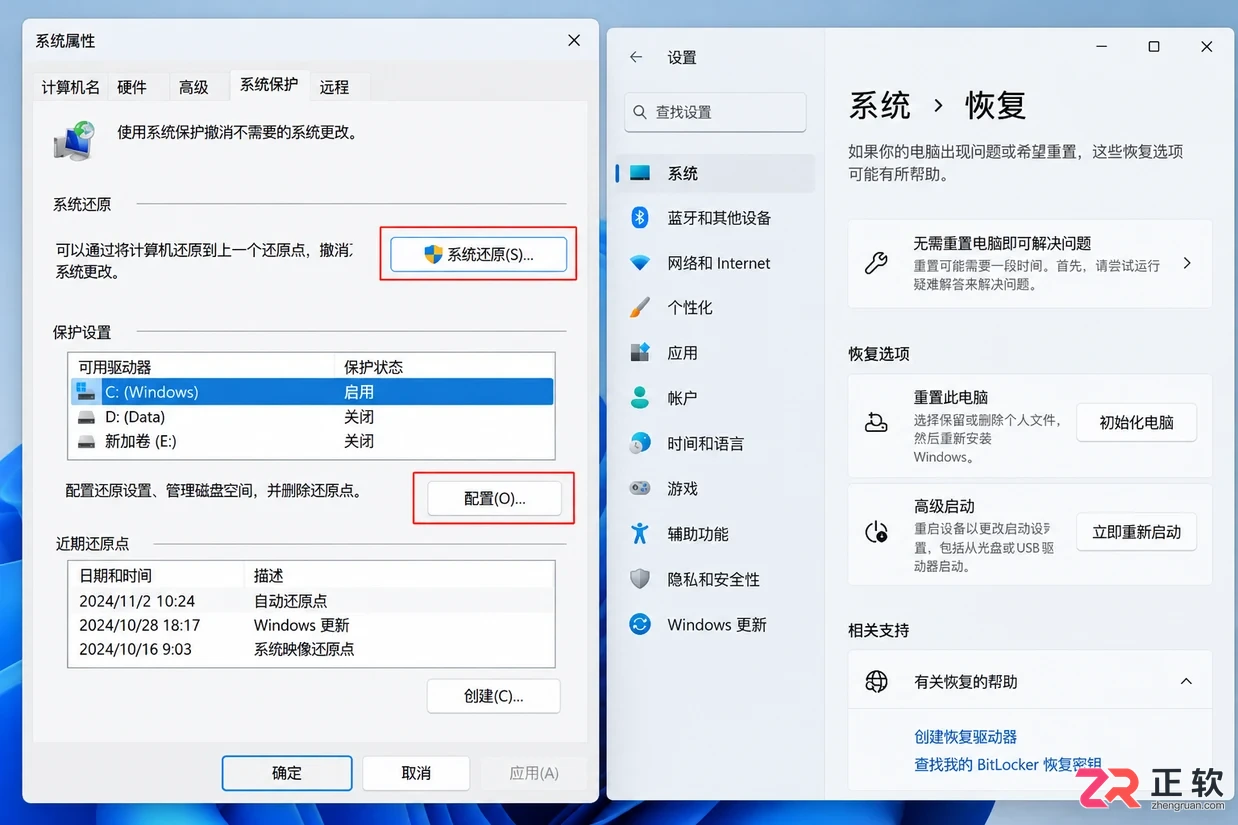Click the system protection computer icon
The width and height of the screenshot is (1238, 825).
point(74,141)
